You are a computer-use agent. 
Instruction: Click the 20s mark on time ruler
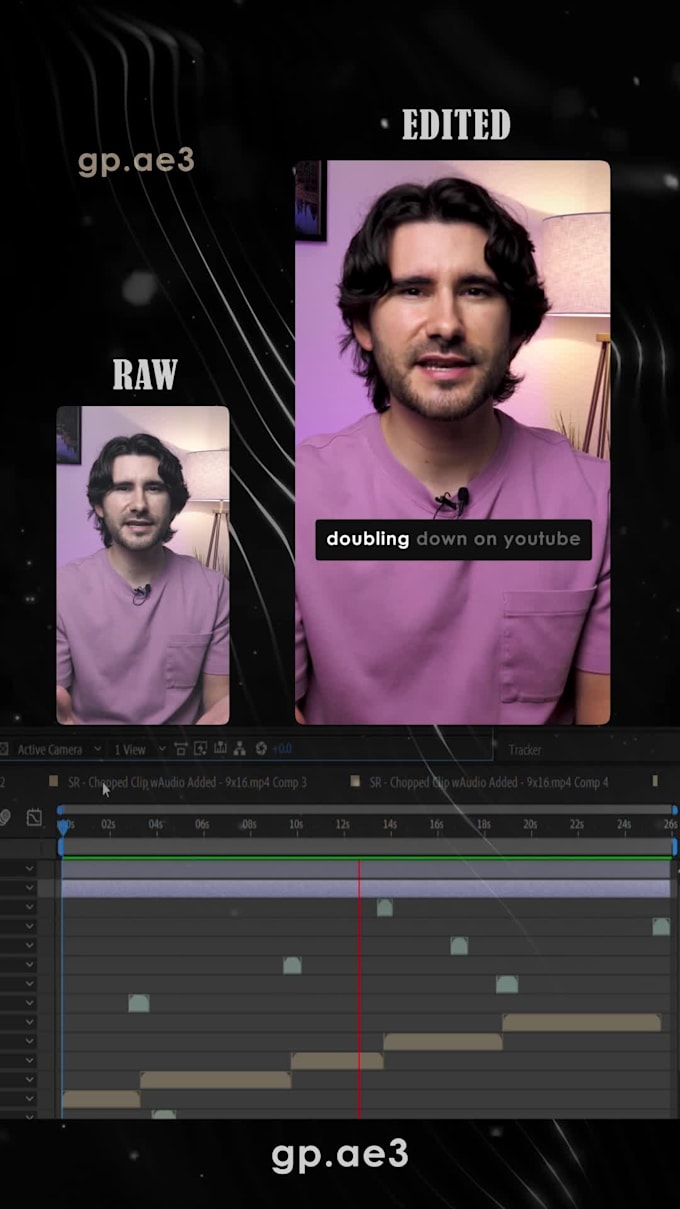pyautogui.click(x=530, y=825)
